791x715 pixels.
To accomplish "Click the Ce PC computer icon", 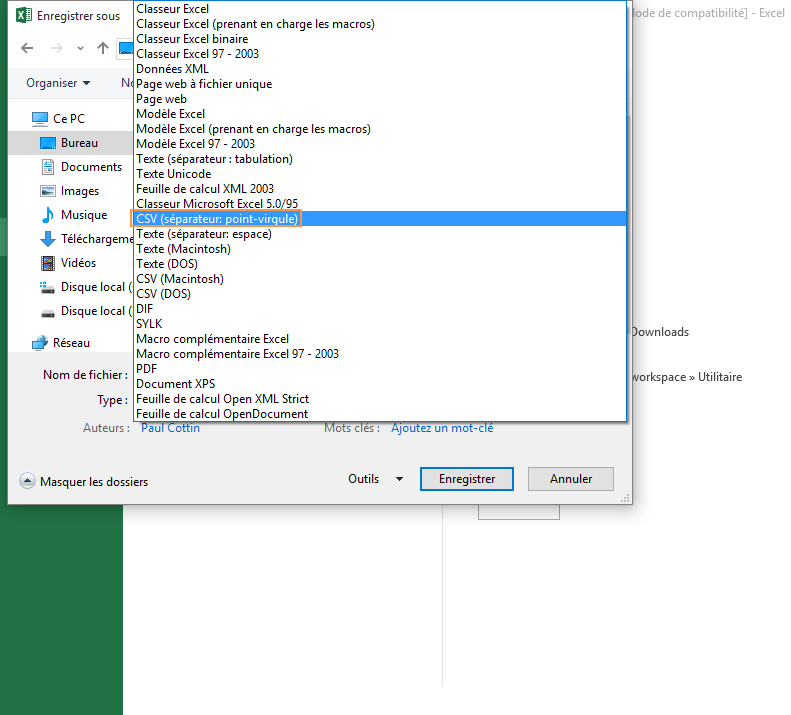I will tap(39, 119).
